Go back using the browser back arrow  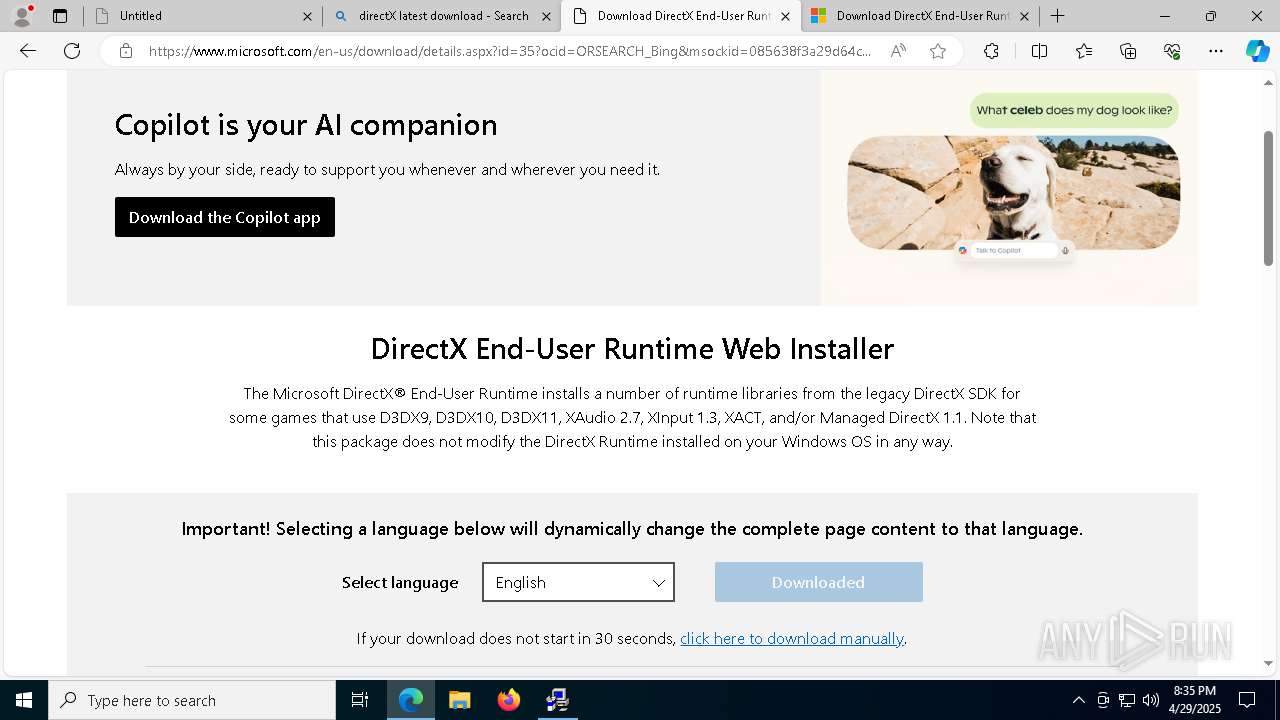[x=28, y=51]
